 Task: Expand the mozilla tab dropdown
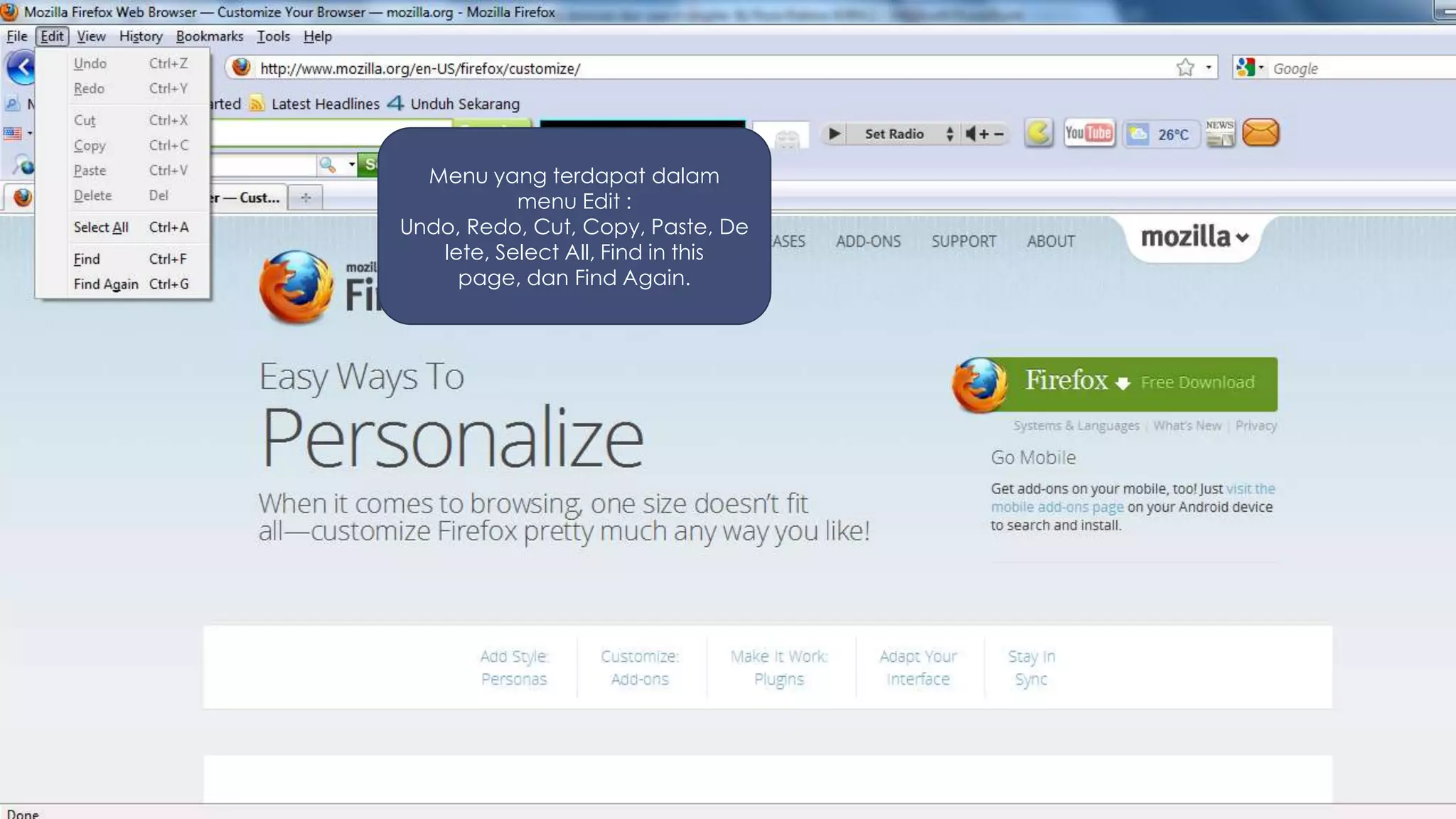pos(1194,237)
